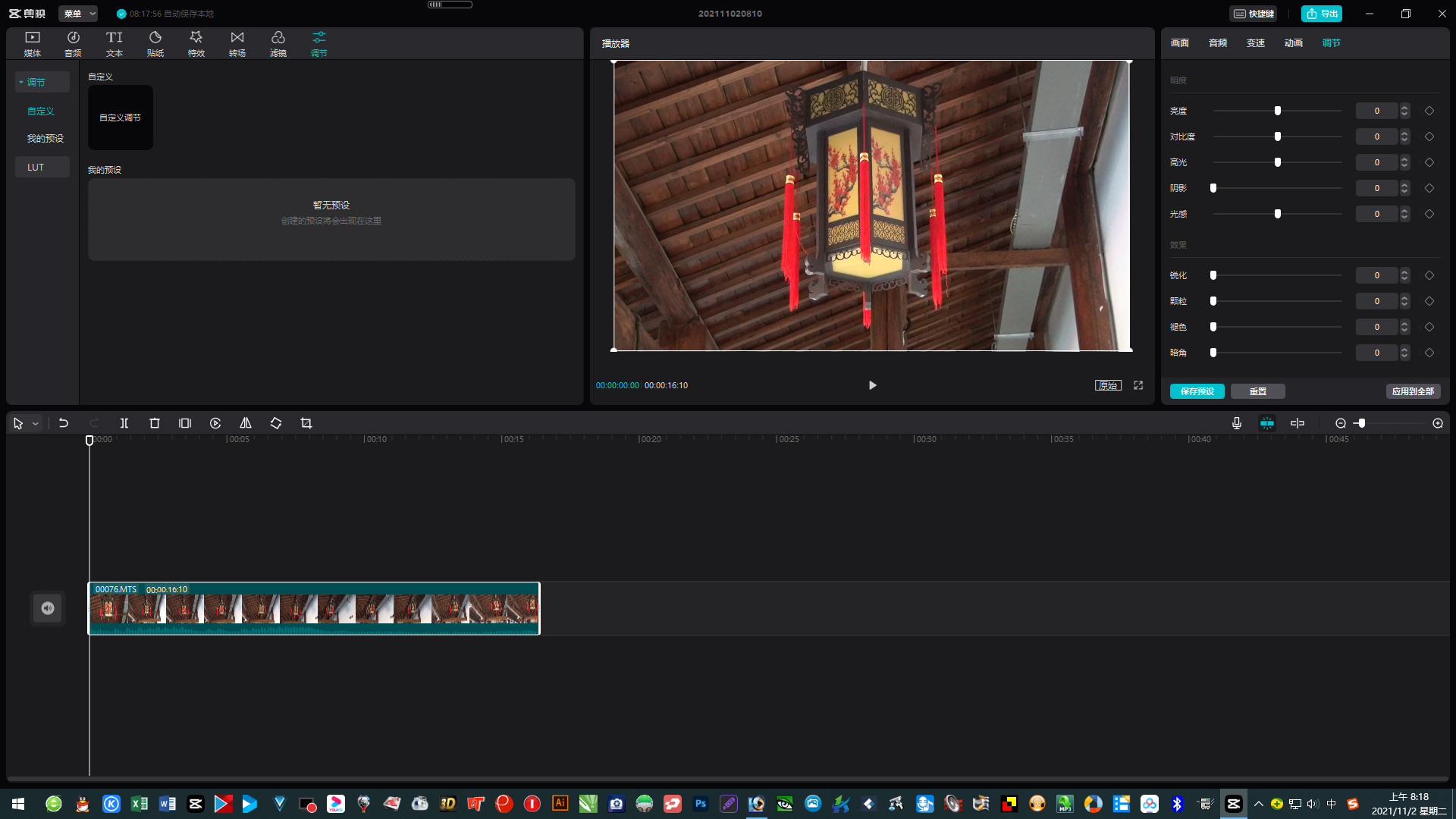
Task: Open the 快捷键 shortcuts button
Action: [x=1253, y=14]
